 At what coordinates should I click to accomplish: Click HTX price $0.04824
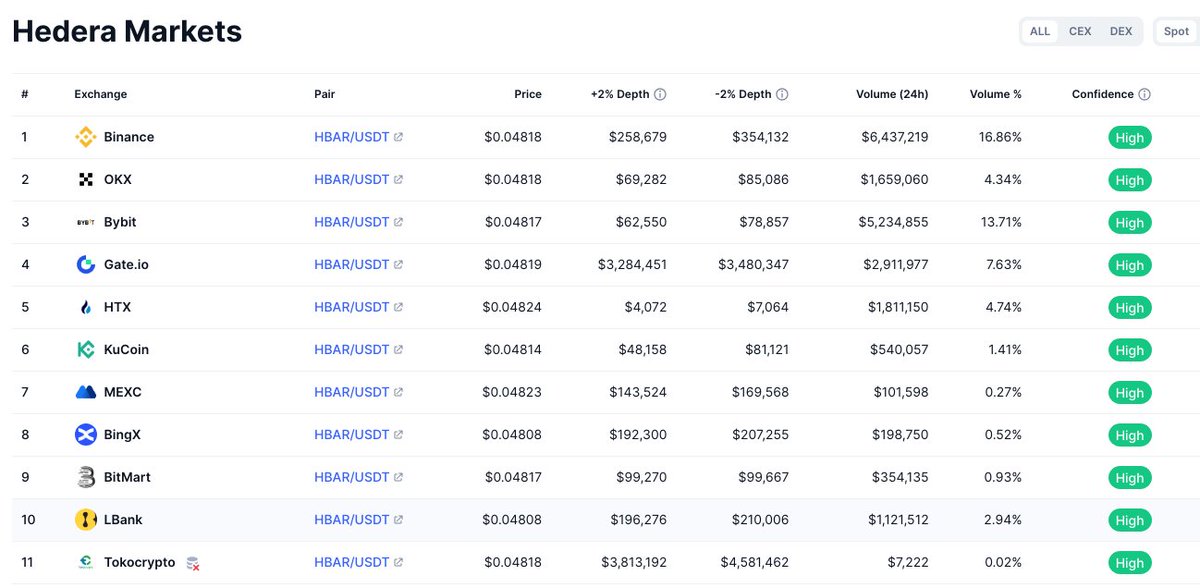[512, 307]
